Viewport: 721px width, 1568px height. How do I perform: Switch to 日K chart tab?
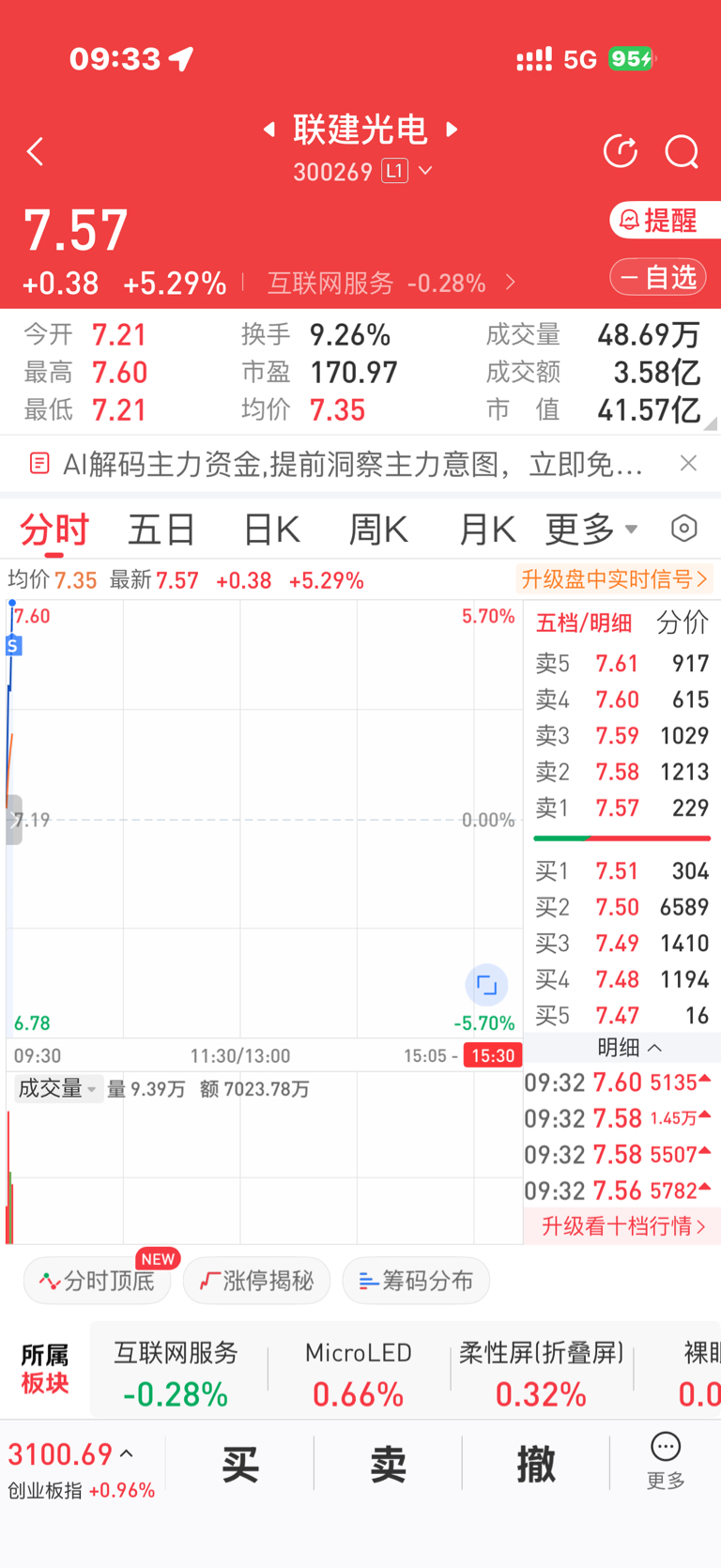(x=271, y=530)
